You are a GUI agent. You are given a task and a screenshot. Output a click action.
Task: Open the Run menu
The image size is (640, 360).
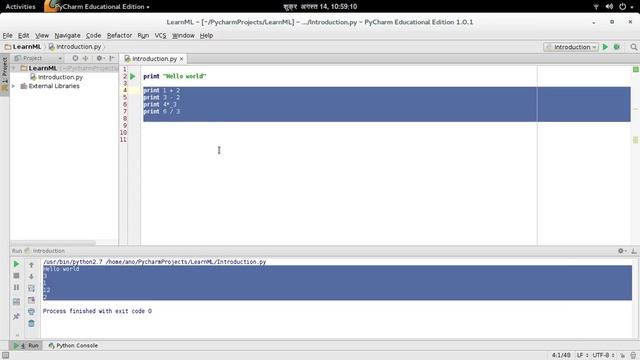coord(143,36)
